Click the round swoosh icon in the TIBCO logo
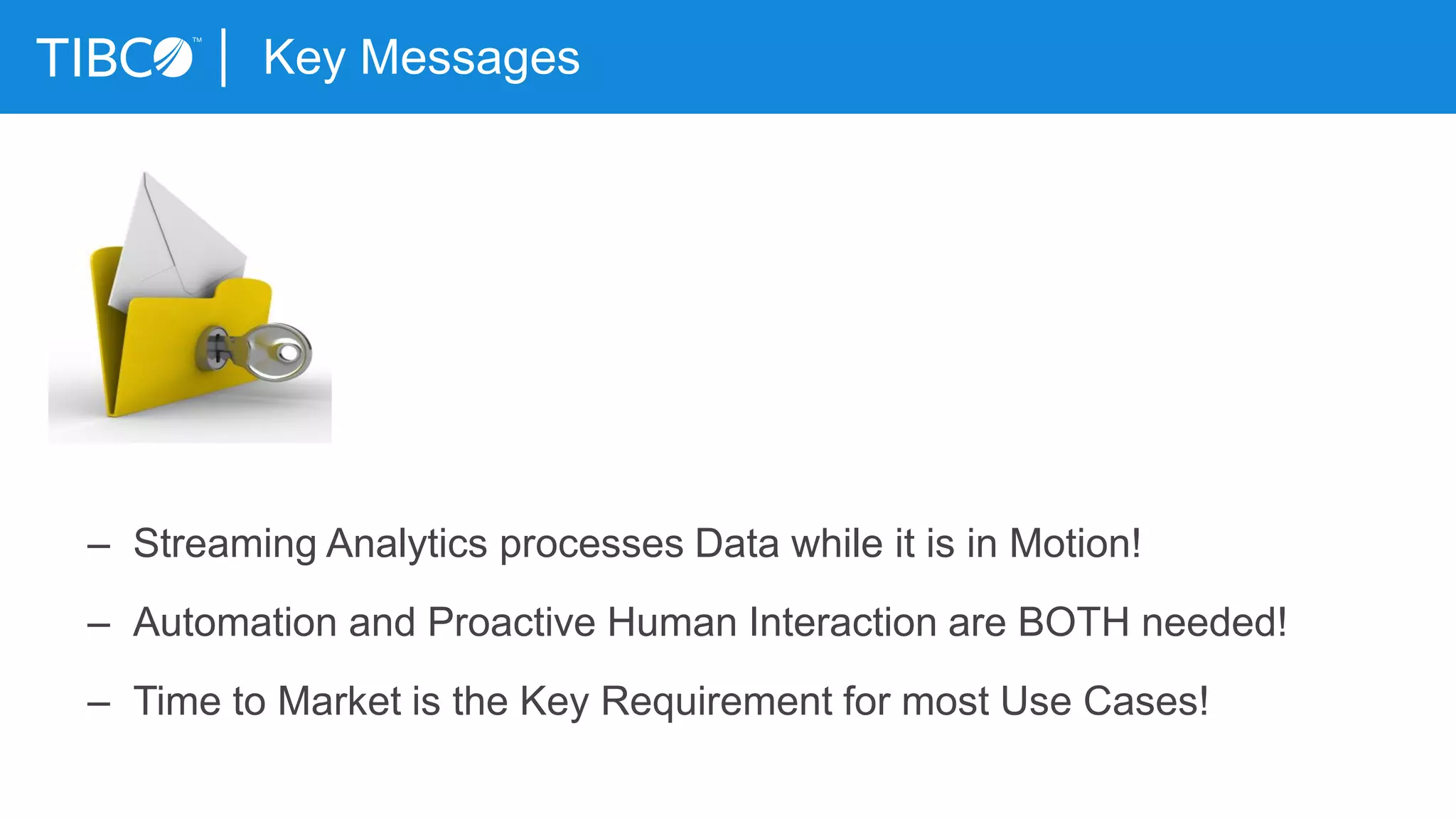The image size is (1456, 819). (x=173, y=58)
